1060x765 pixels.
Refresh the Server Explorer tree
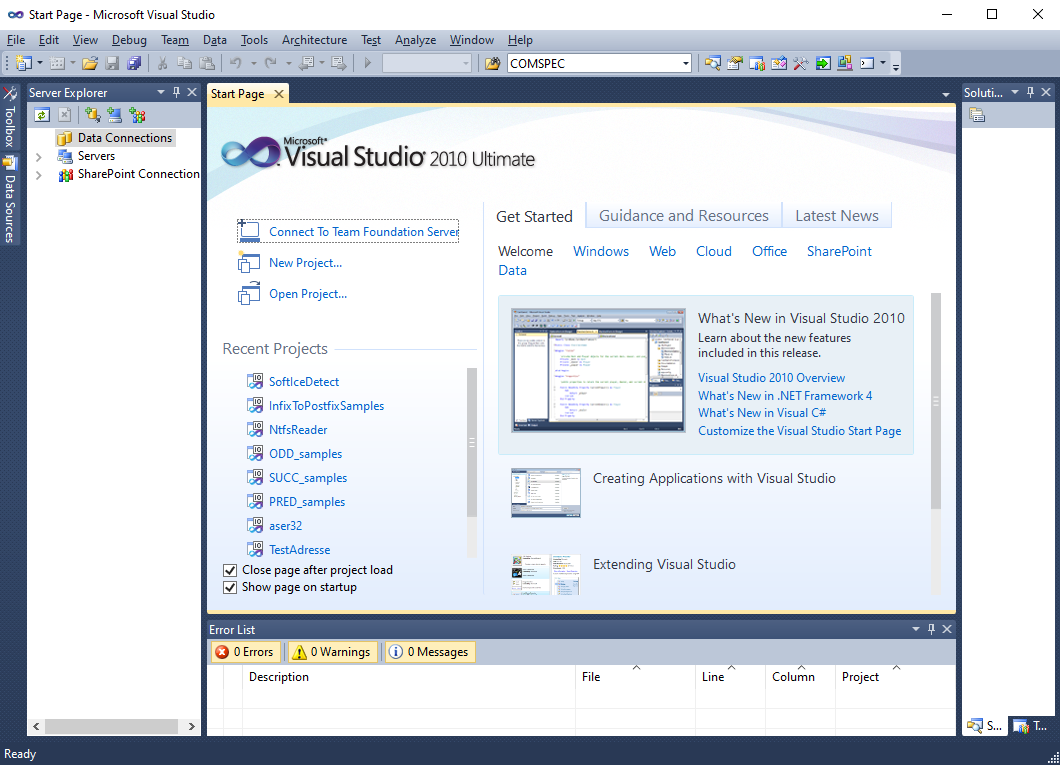tap(42, 115)
